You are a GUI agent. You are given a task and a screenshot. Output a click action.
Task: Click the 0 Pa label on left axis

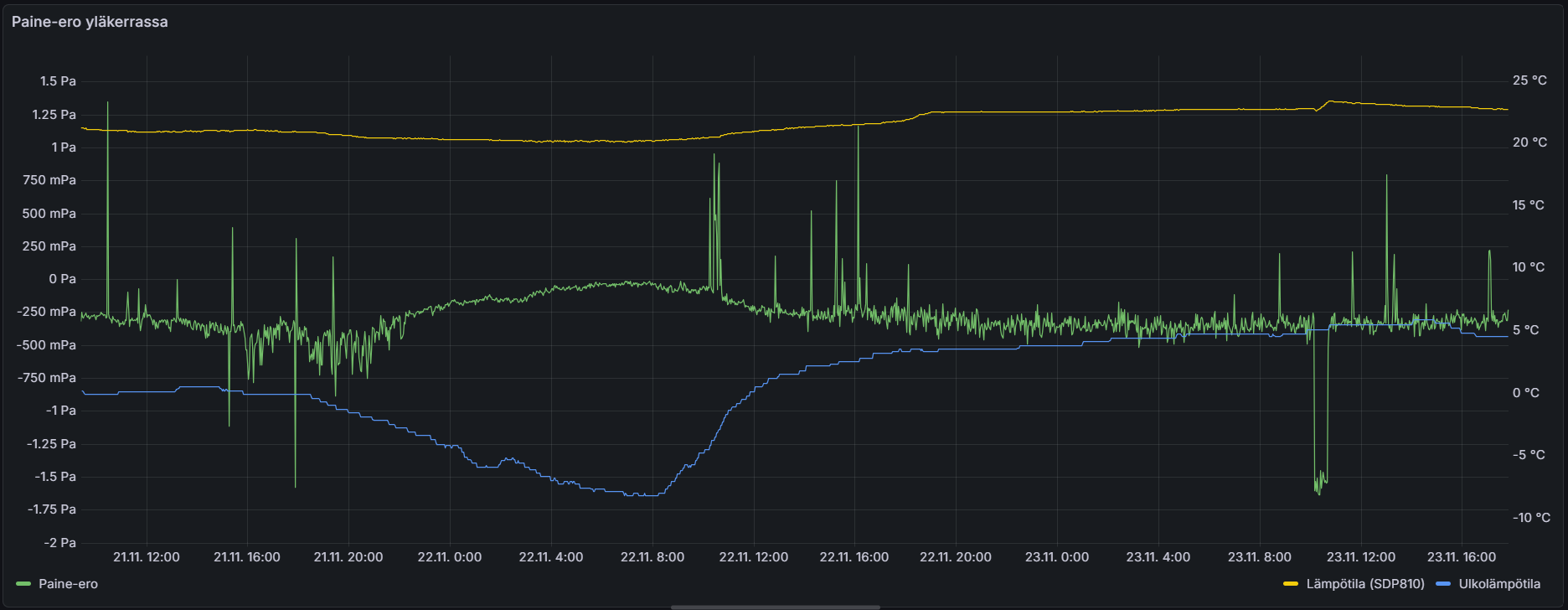(62, 279)
